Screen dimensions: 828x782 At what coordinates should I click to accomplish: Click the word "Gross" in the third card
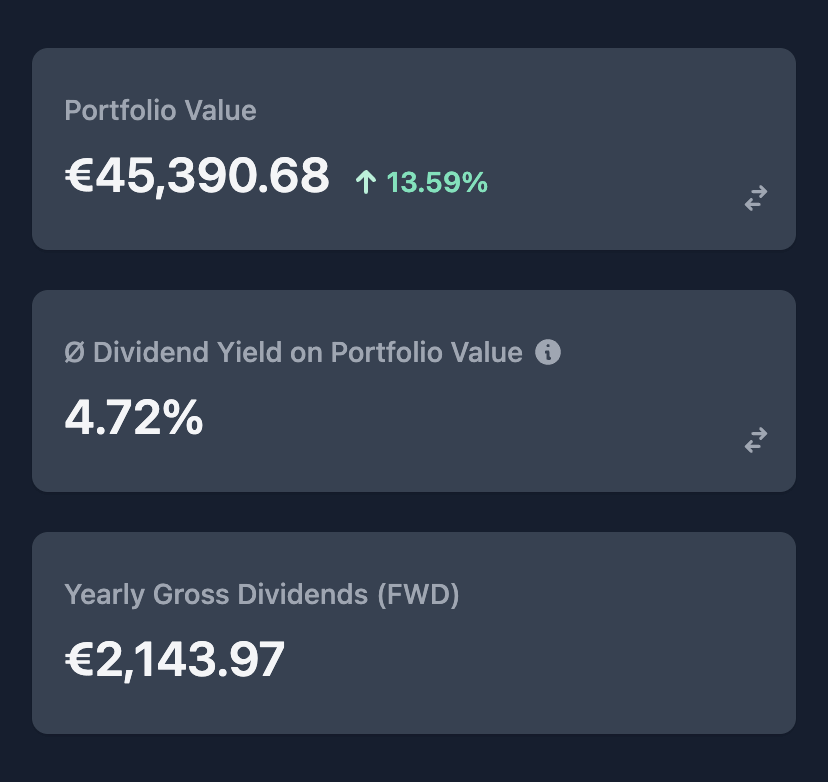(191, 594)
